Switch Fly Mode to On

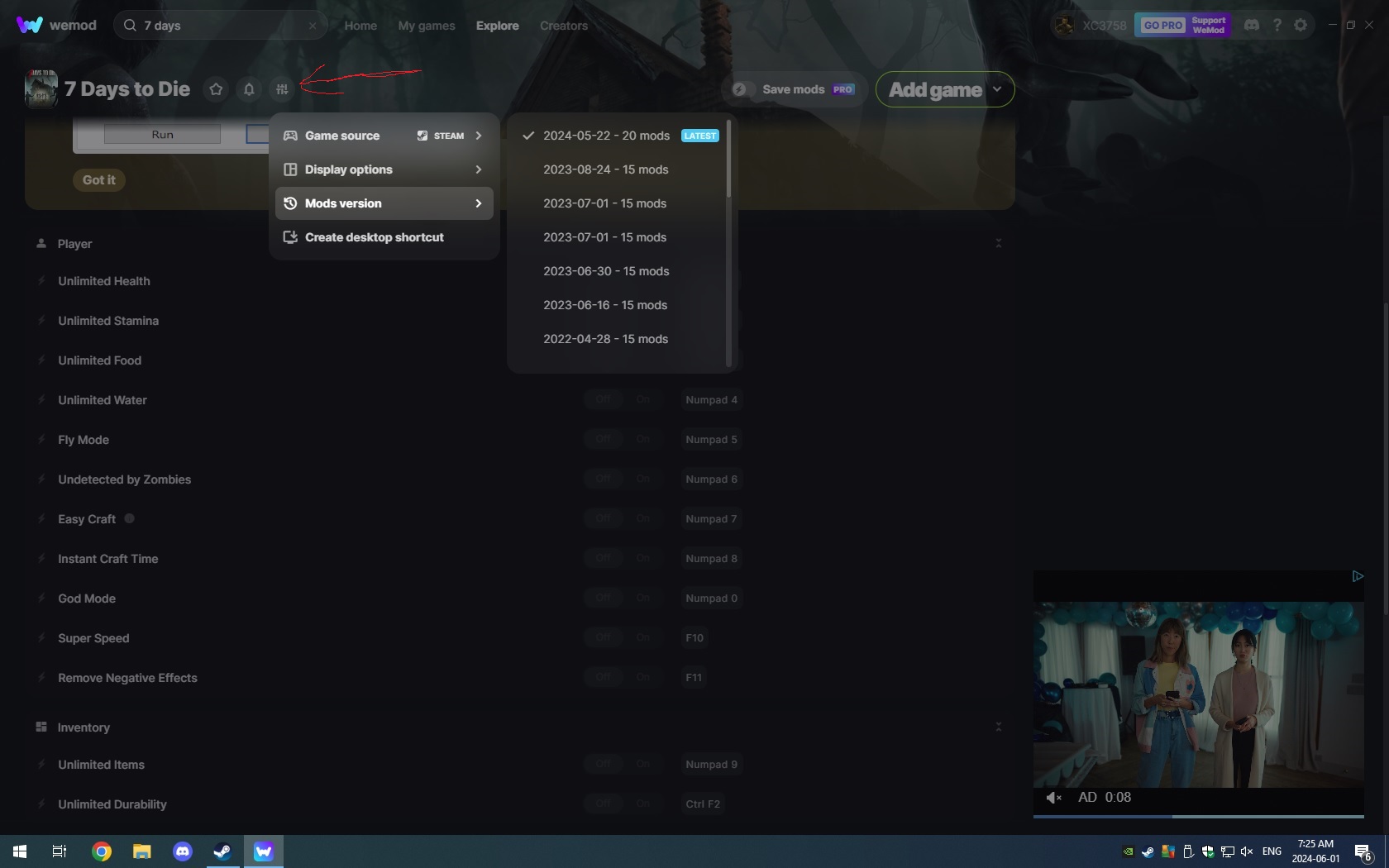[x=643, y=439]
